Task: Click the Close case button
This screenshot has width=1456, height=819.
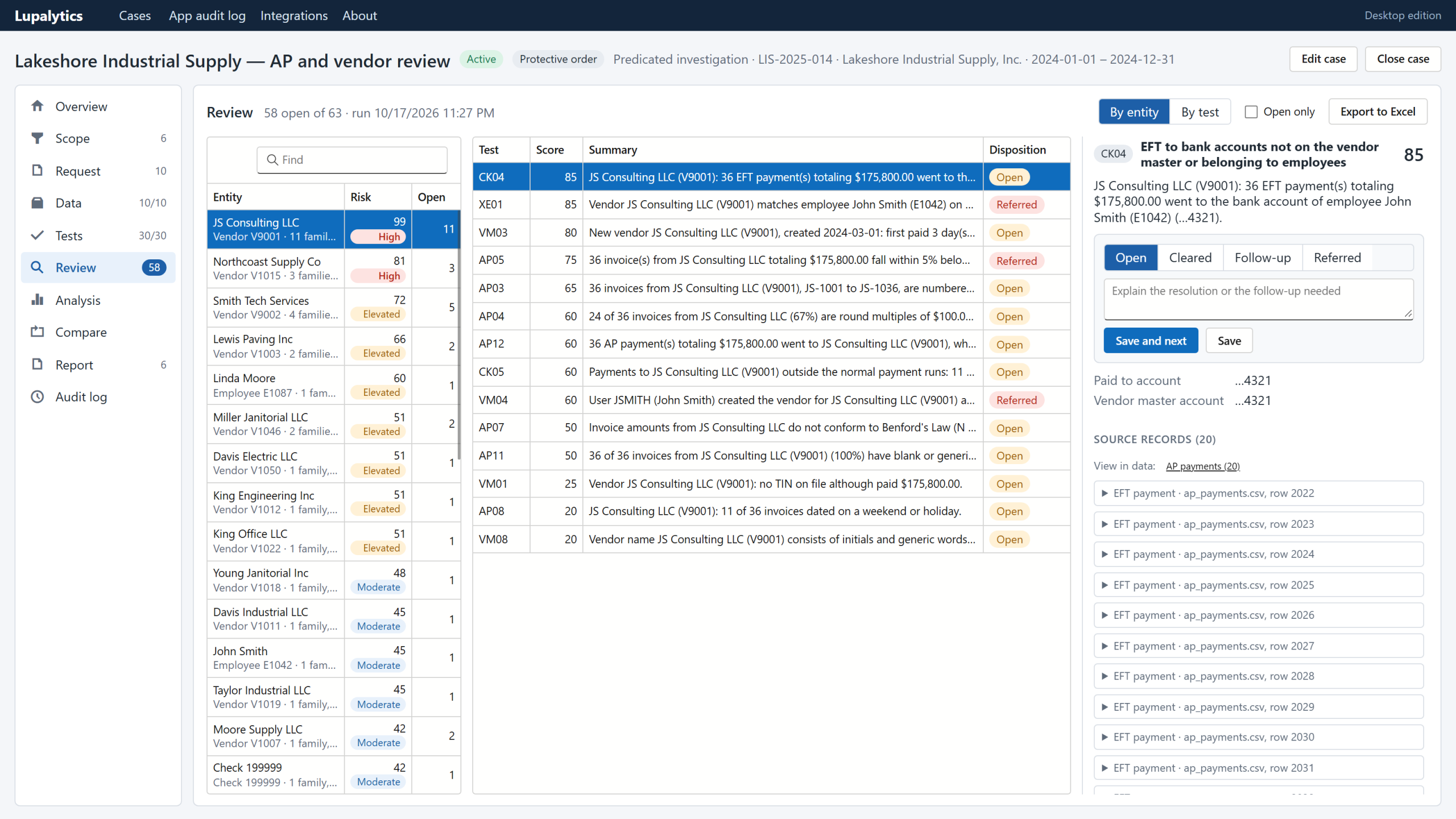Action: click(x=1403, y=59)
